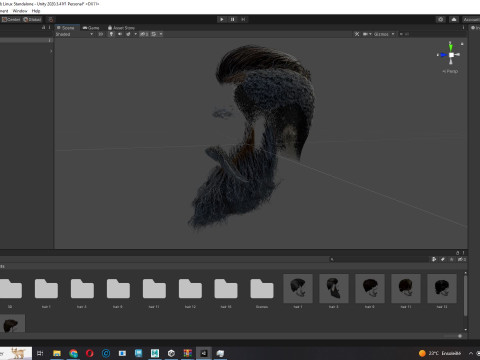Image resolution: width=480 pixels, height=360 pixels.
Task: Open File Explorer from the taskbar
Action: (57, 353)
